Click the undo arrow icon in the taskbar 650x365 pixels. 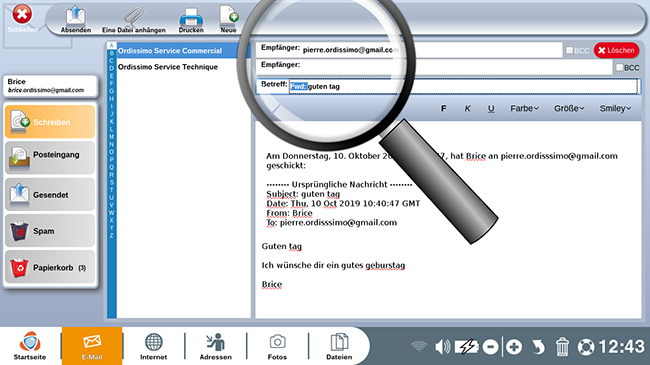coord(538,347)
